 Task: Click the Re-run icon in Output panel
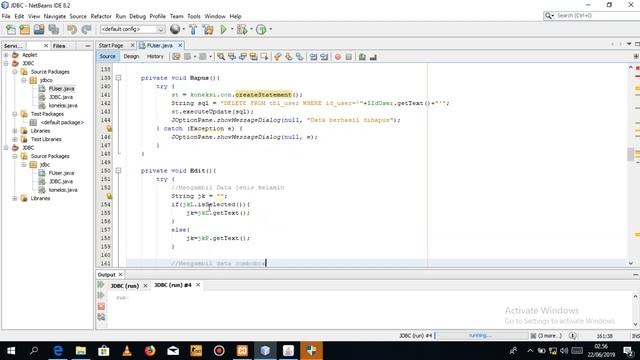[101, 285]
